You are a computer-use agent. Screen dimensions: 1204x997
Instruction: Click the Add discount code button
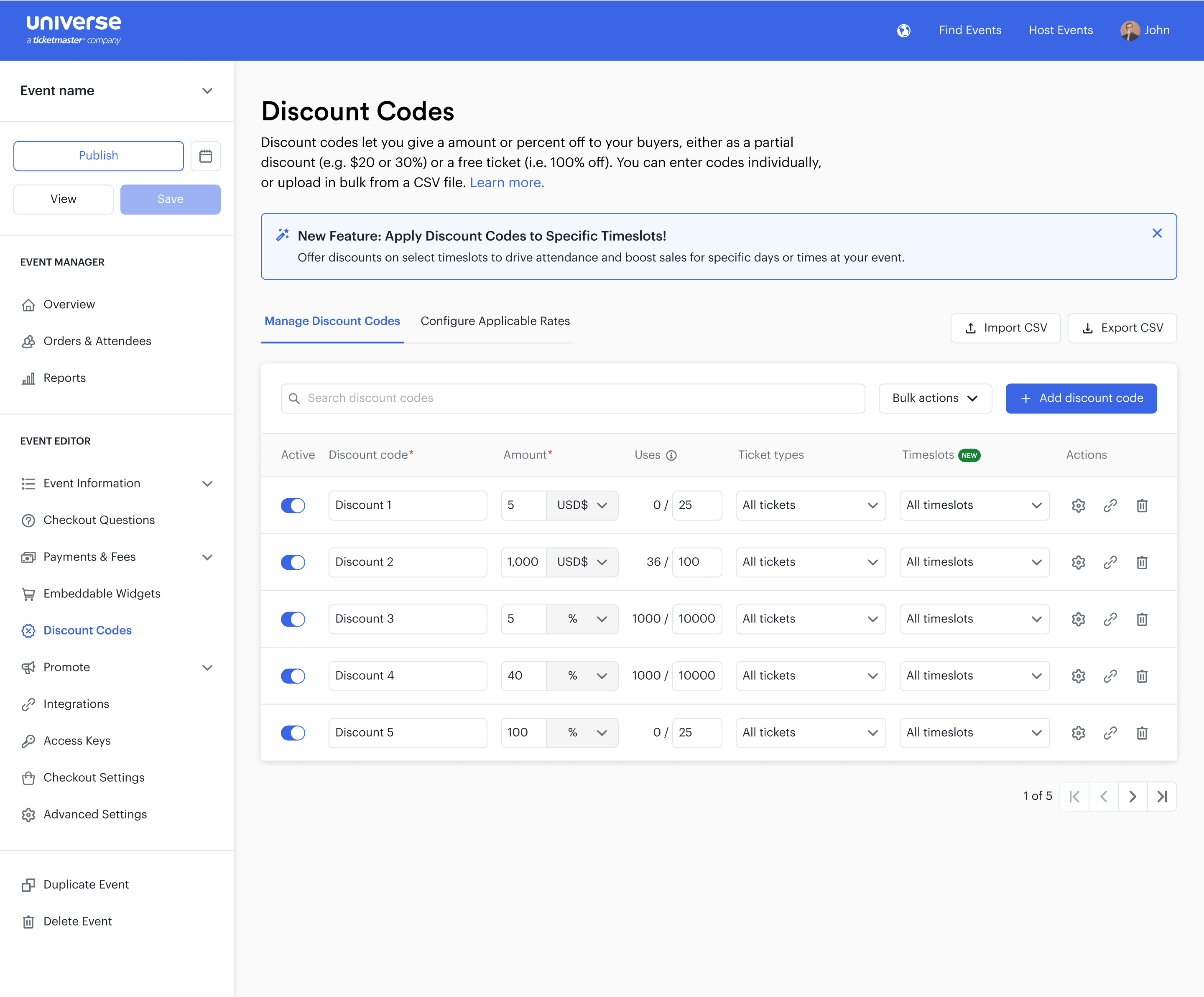click(x=1080, y=398)
